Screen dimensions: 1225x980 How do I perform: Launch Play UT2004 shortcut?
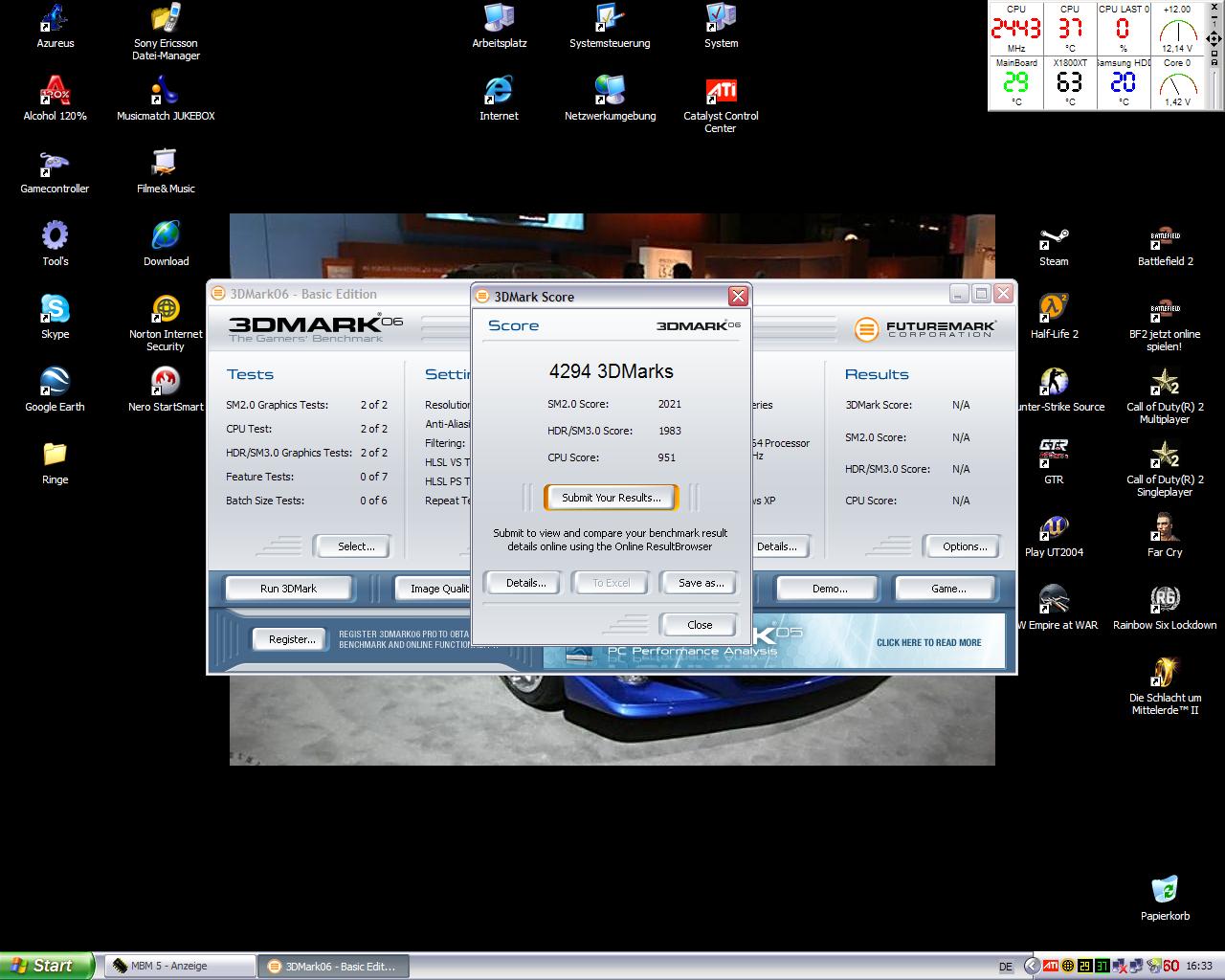[x=1054, y=535]
